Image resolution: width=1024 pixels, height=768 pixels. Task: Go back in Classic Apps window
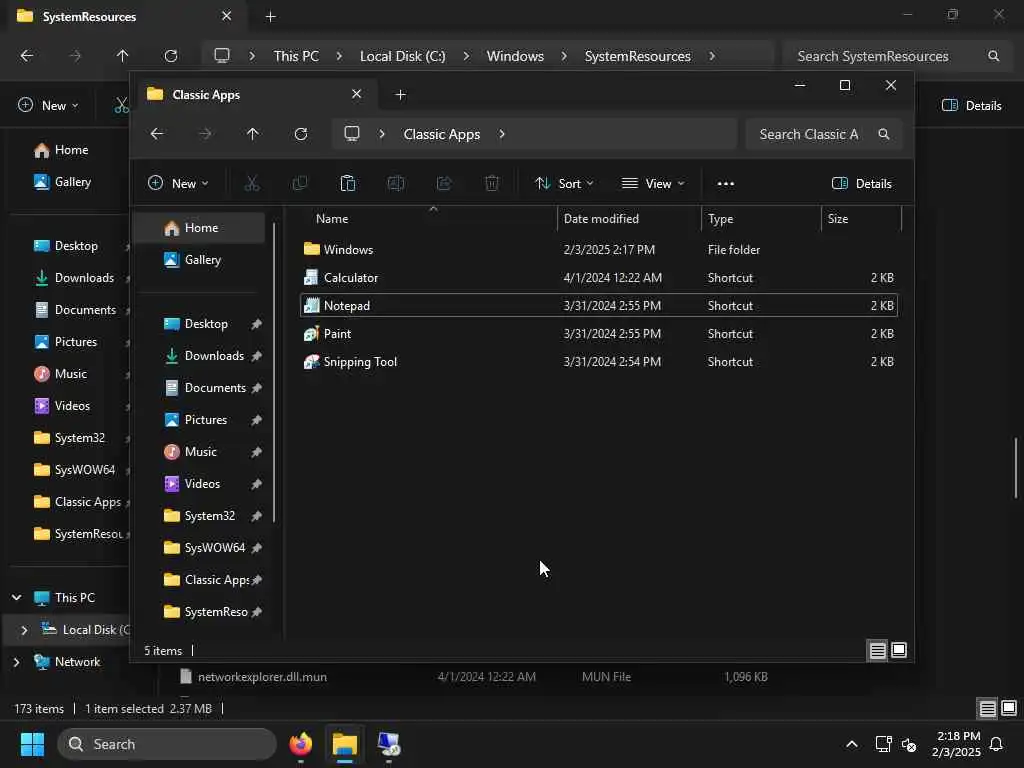[x=157, y=134]
